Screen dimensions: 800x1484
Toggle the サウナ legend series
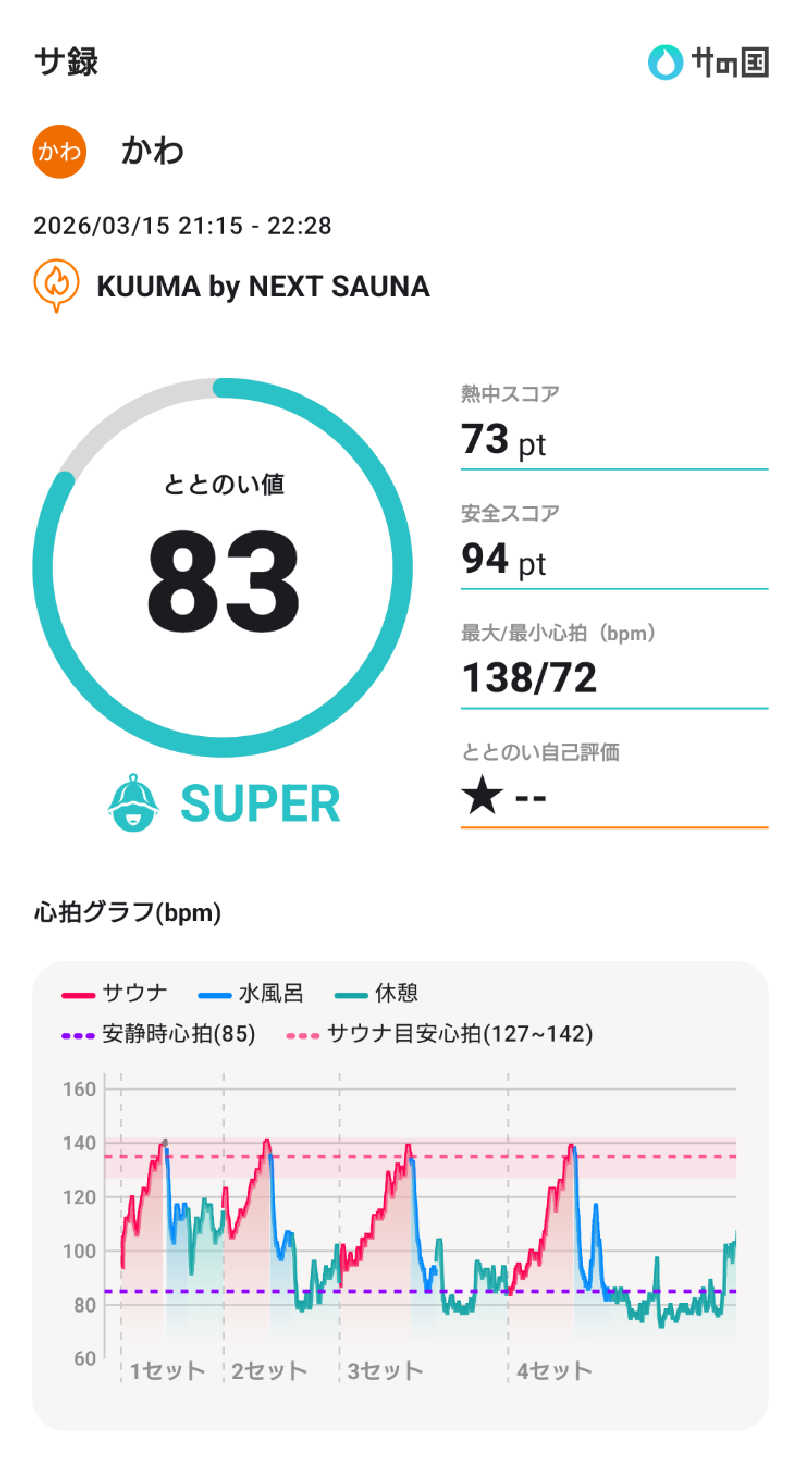(x=115, y=993)
